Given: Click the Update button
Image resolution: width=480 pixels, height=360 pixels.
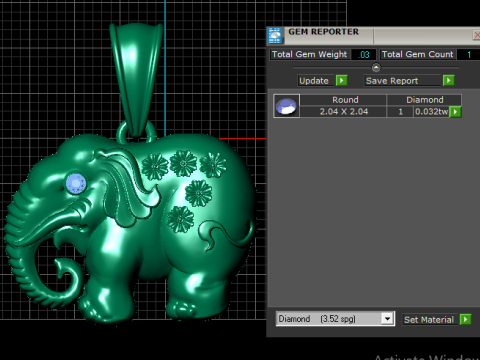Looking at the screenshot, I should (x=316, y=81).
